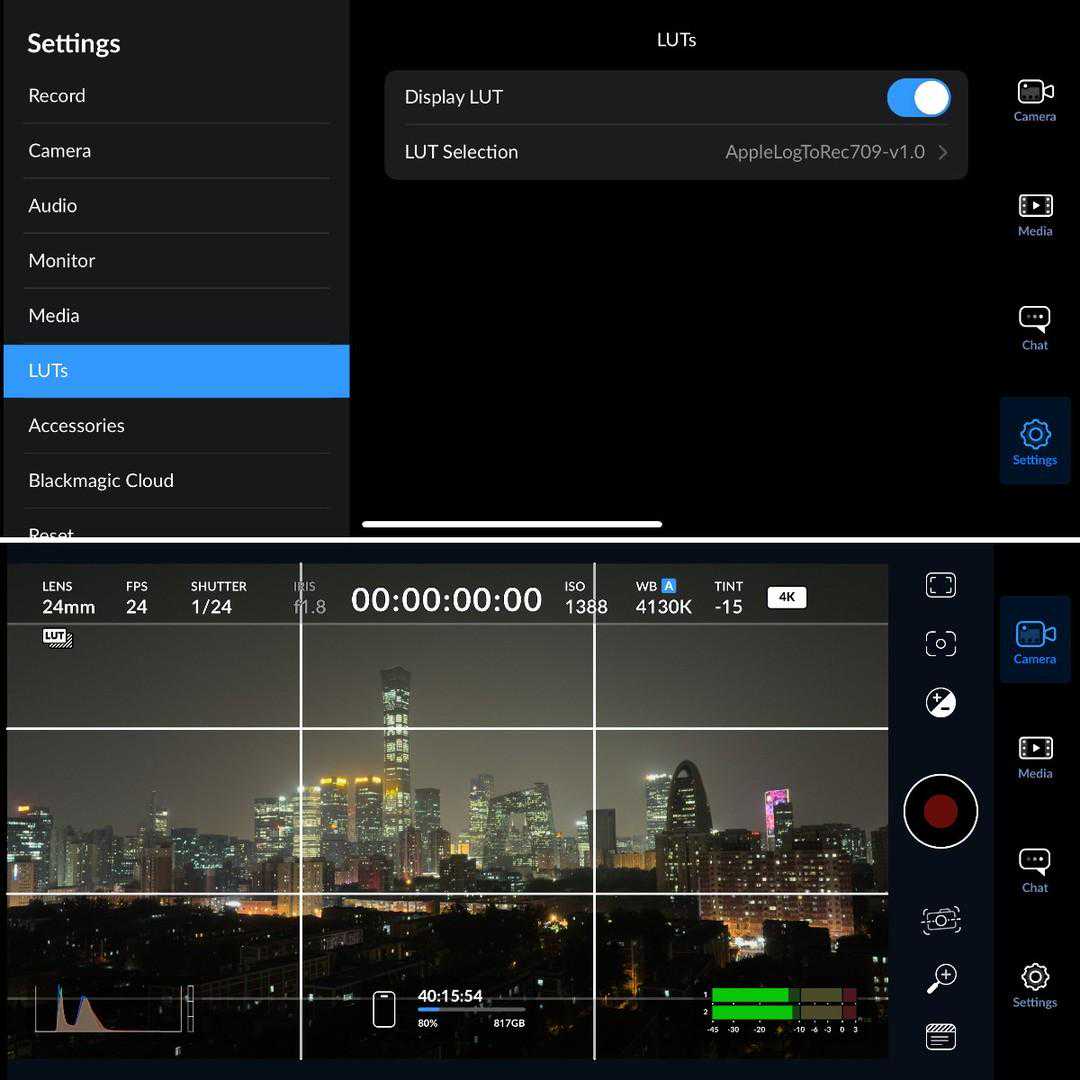Open the slate clapperboard icon

[x=940, y=1037]
